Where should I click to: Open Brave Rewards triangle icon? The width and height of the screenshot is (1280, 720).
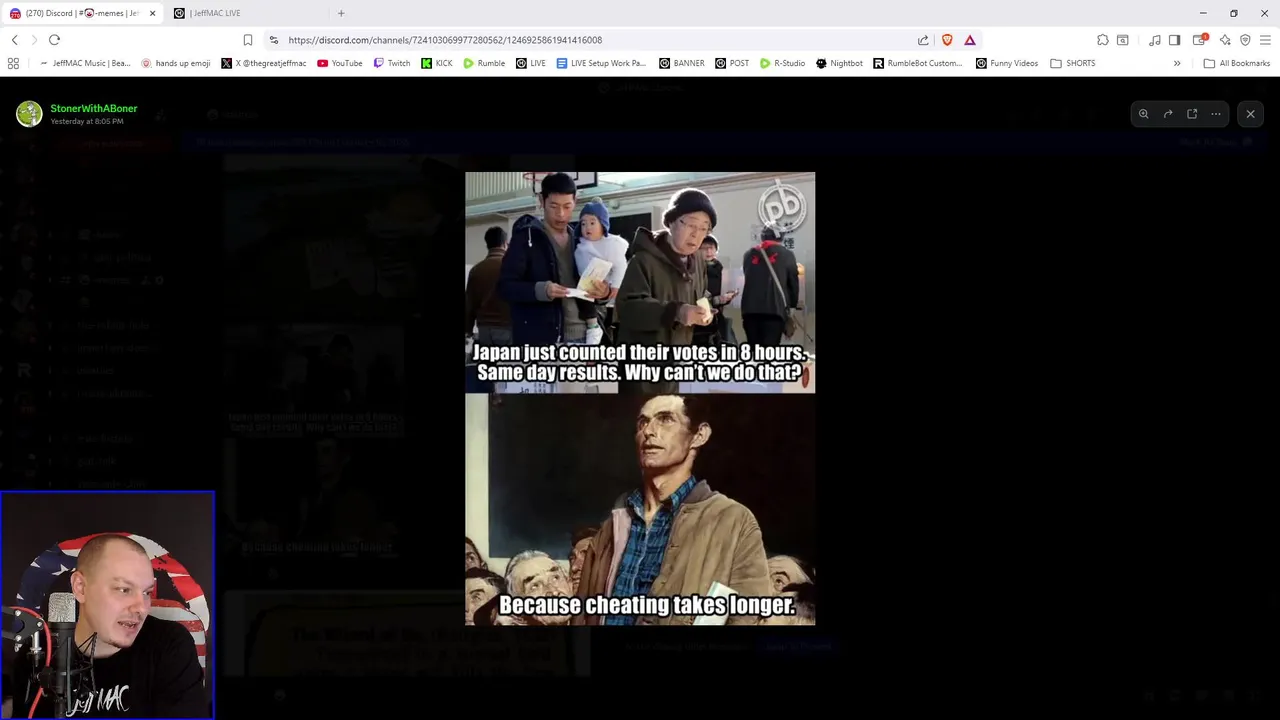coord(970,40)
